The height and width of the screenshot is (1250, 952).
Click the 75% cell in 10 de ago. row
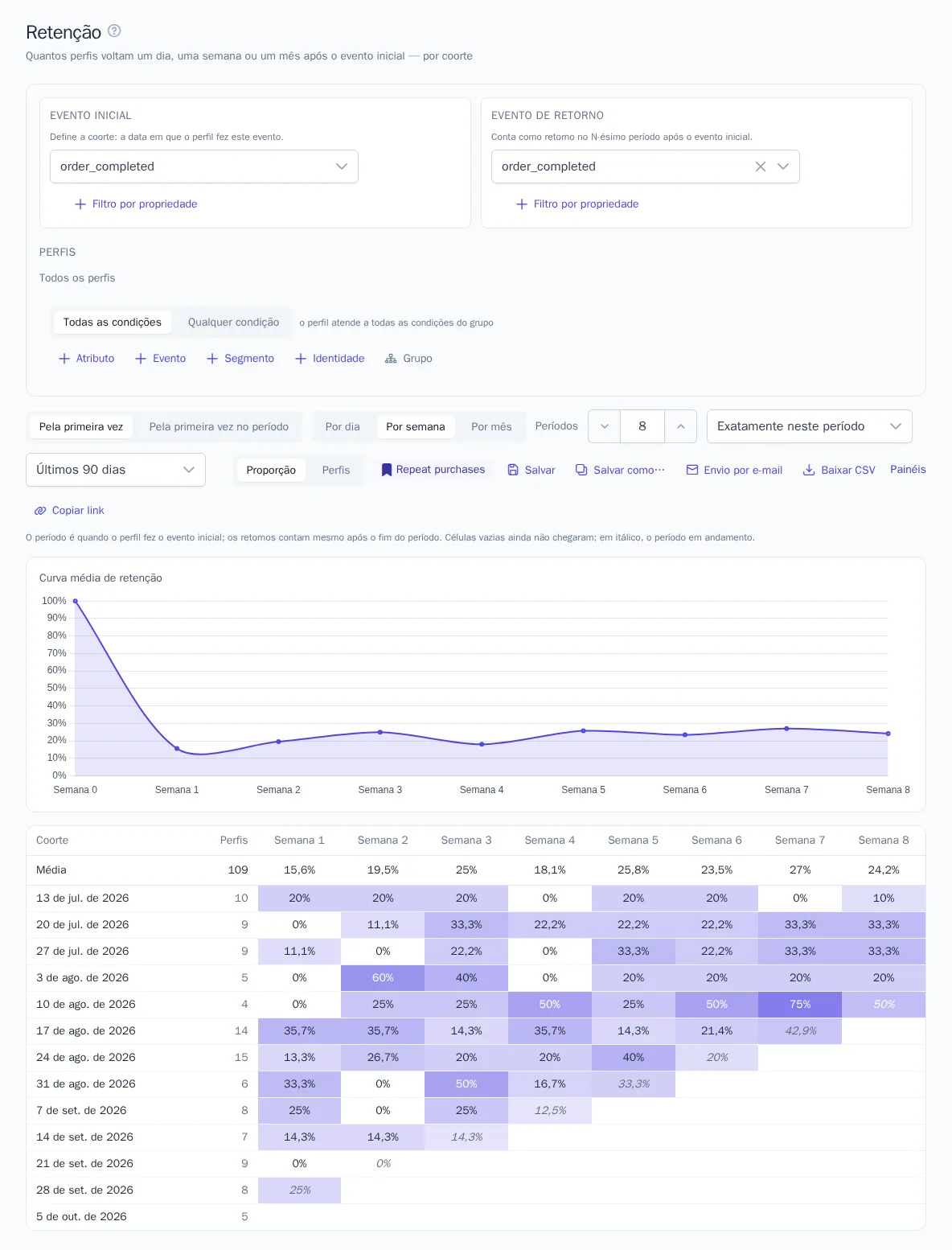coord(800,1005)
